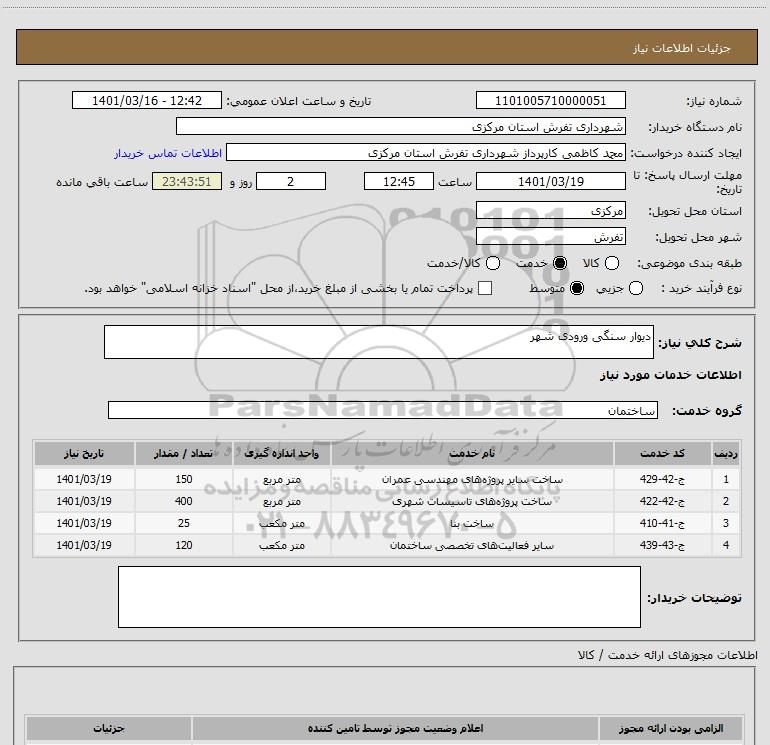Click the اطلاعات خدمات مورد نیاز heading

pyautogui.click(x=670, y=375)
